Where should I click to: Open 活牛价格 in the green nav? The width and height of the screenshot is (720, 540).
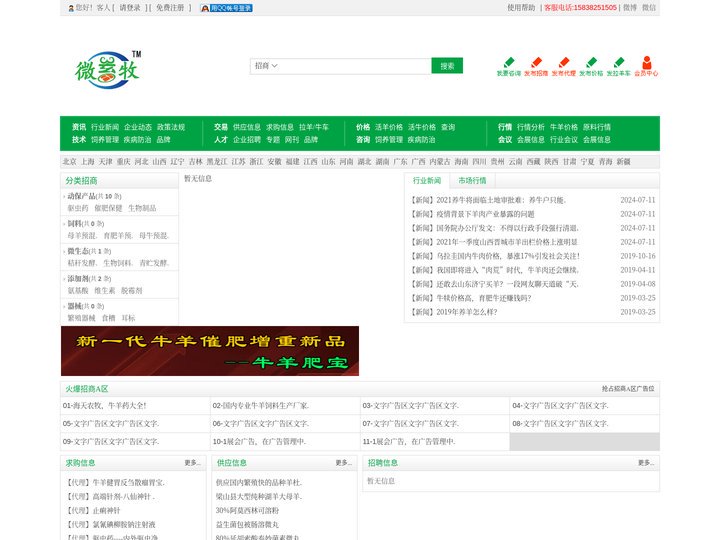(x=422, y=127)
